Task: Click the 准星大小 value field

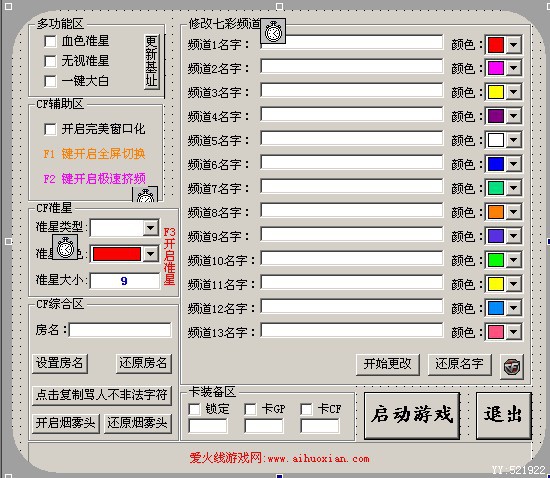Action: coord(125,281)
